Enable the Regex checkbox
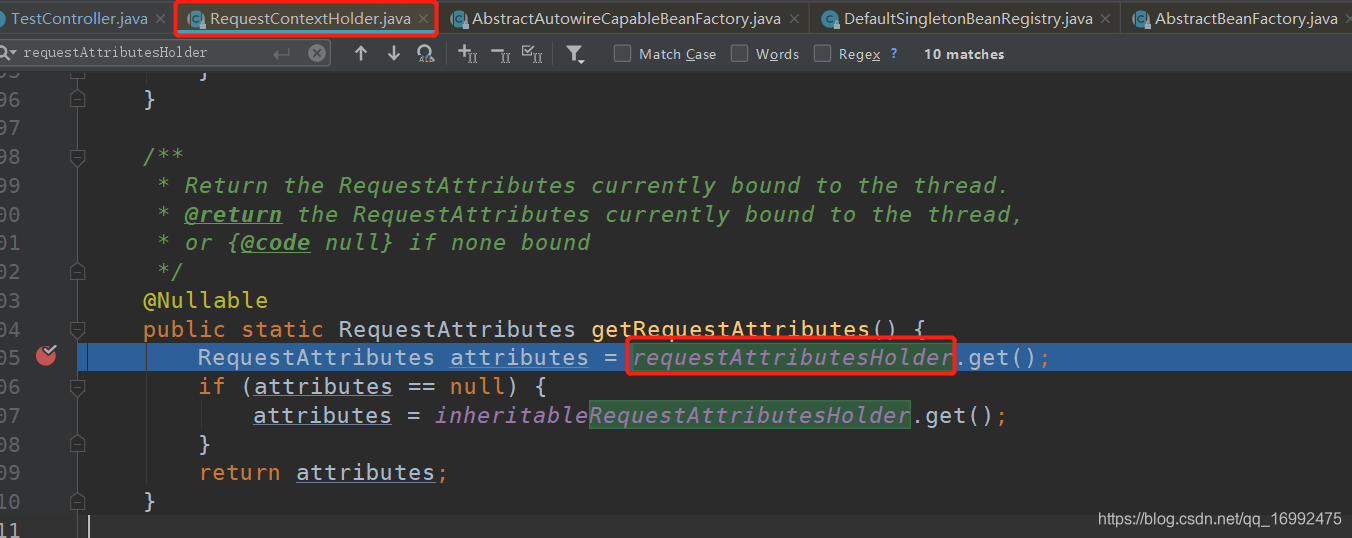 [x=822, y=53]
